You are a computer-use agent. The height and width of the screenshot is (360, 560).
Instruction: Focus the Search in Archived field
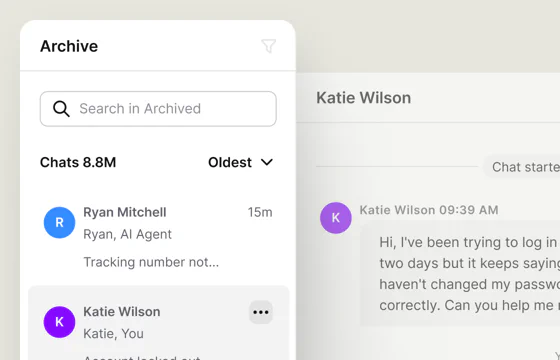(158, 109)
